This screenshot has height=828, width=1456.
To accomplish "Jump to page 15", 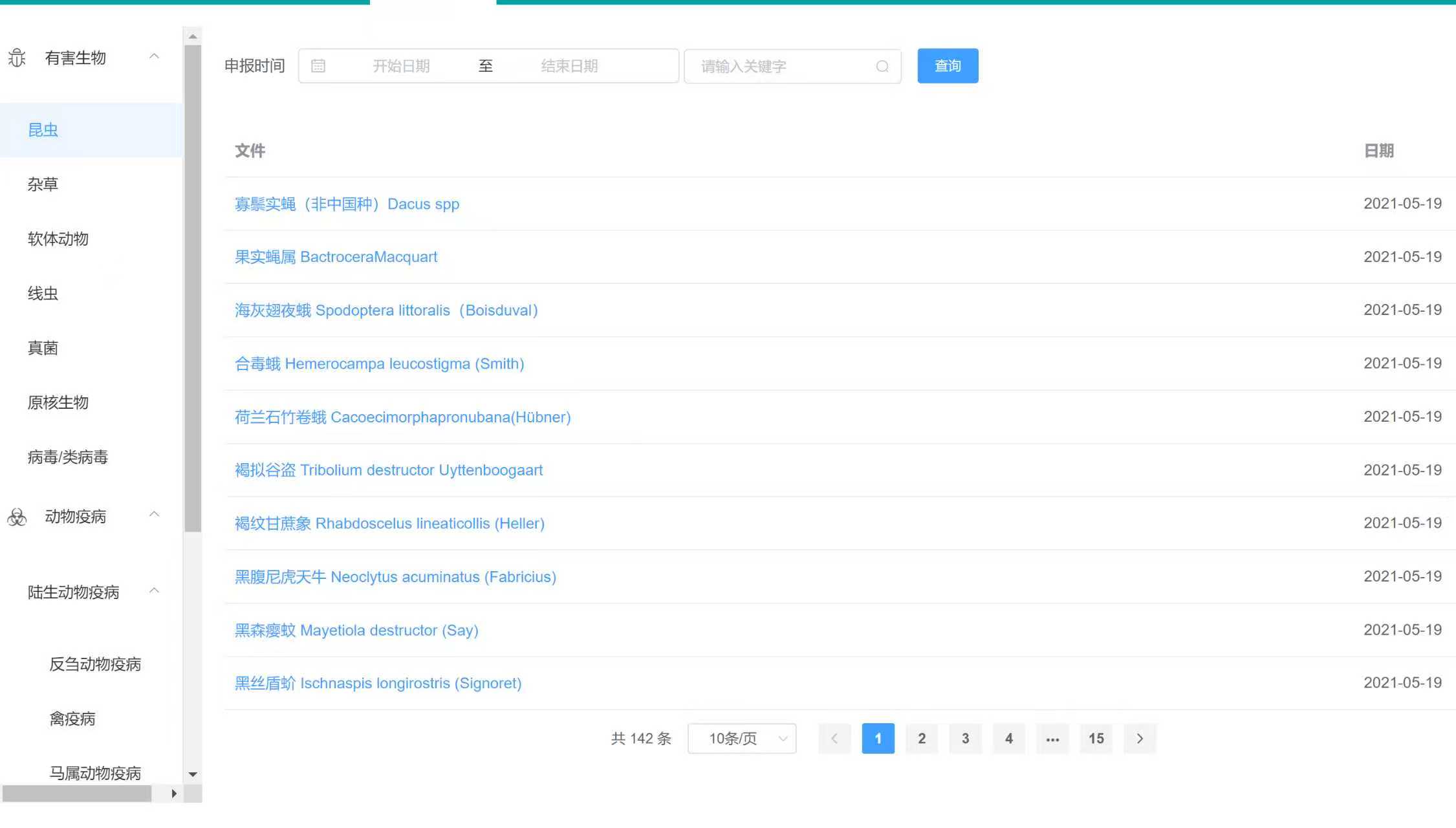I will coord(1096,739).
